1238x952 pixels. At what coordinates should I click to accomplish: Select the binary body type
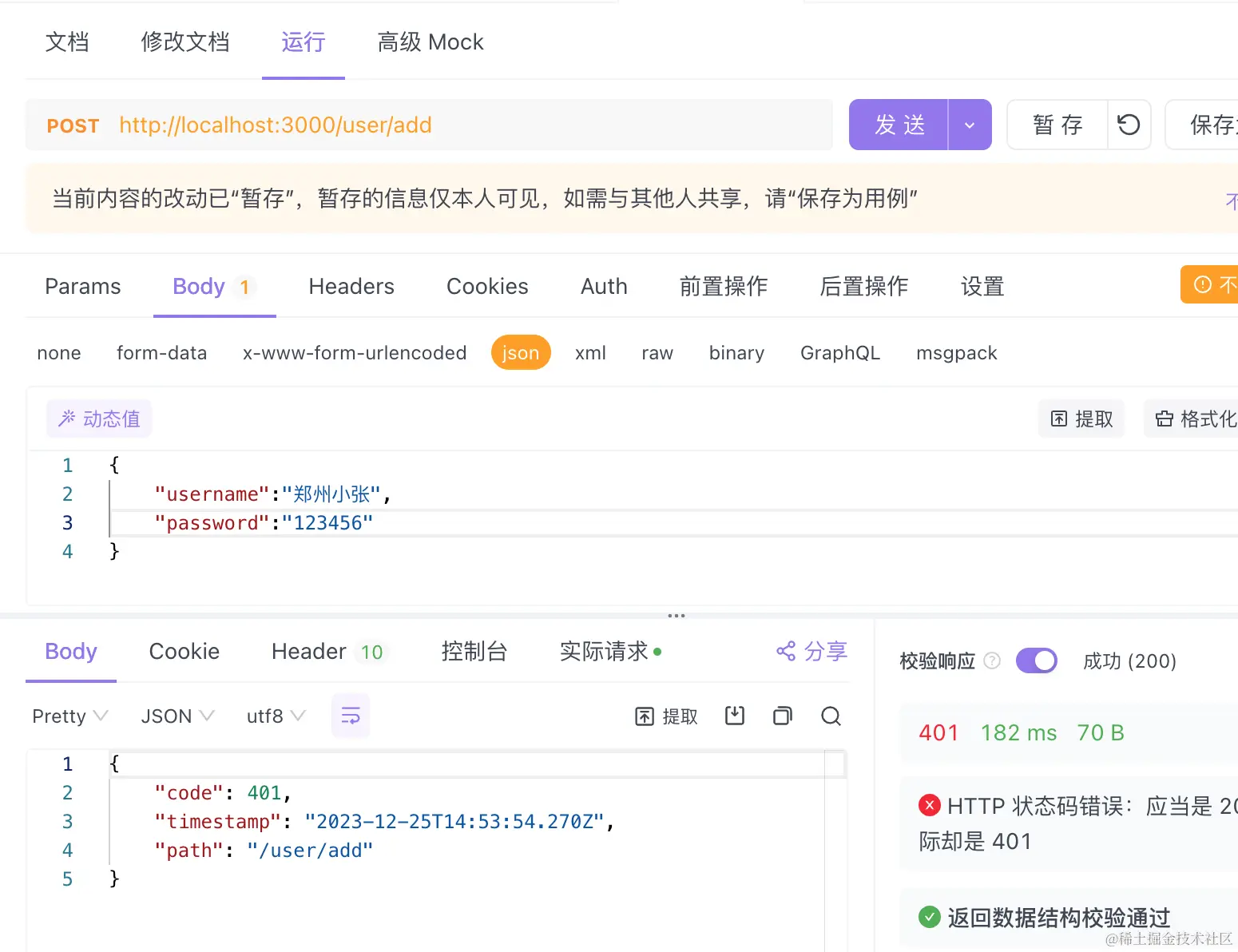[x=736, y=353]
